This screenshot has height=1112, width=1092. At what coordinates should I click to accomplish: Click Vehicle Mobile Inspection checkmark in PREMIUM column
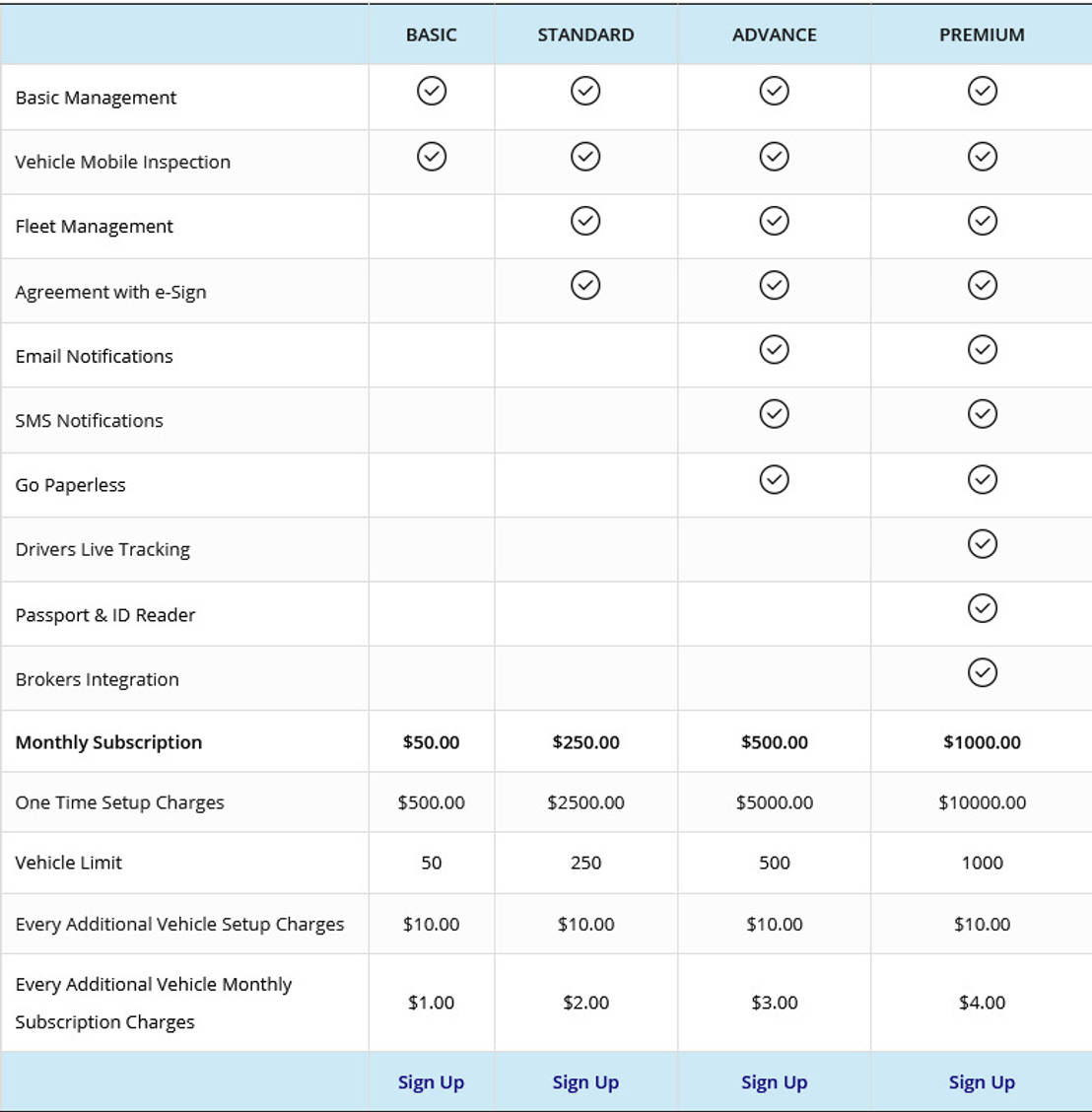click(x=982, y=156)
